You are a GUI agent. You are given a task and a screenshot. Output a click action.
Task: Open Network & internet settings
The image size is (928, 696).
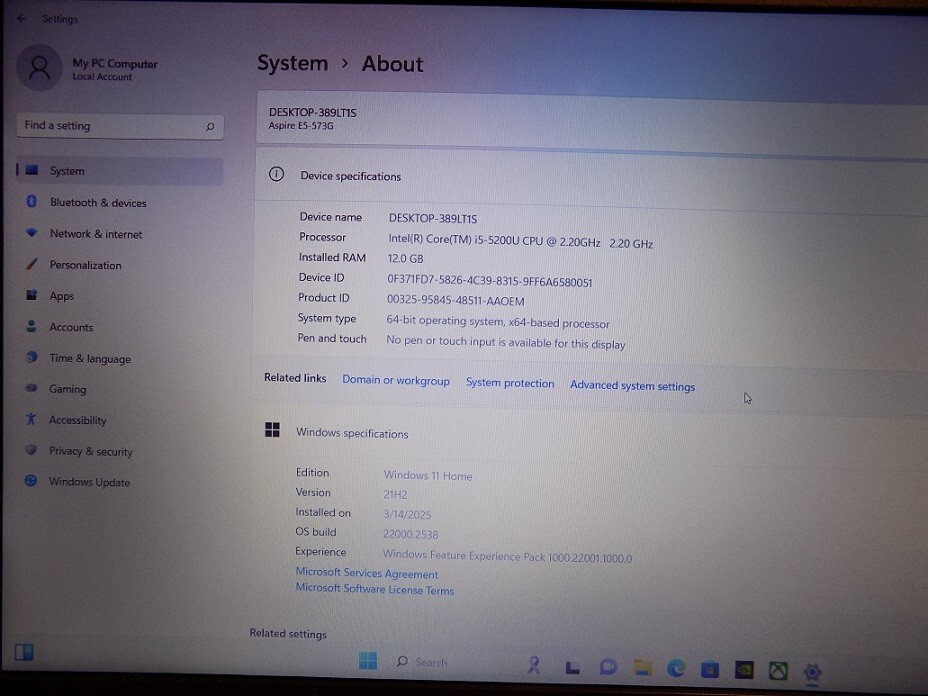click(95, 234)
